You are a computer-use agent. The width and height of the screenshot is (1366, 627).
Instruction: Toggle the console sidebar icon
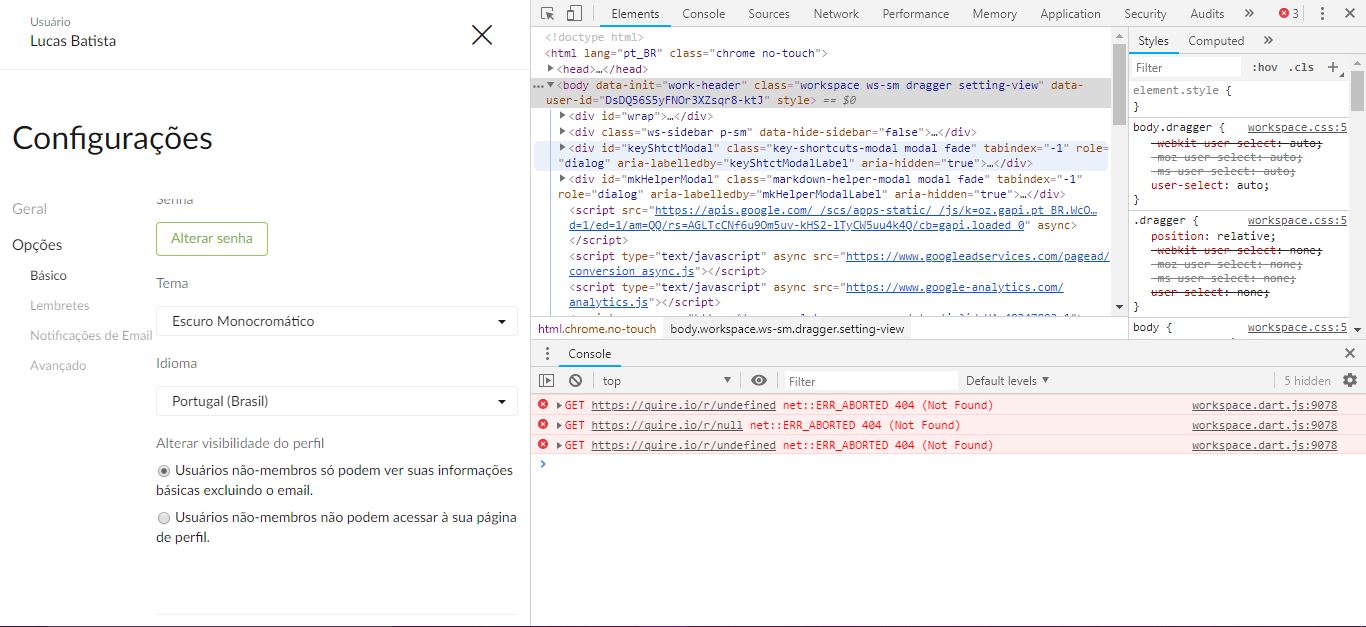coord(546,381)
